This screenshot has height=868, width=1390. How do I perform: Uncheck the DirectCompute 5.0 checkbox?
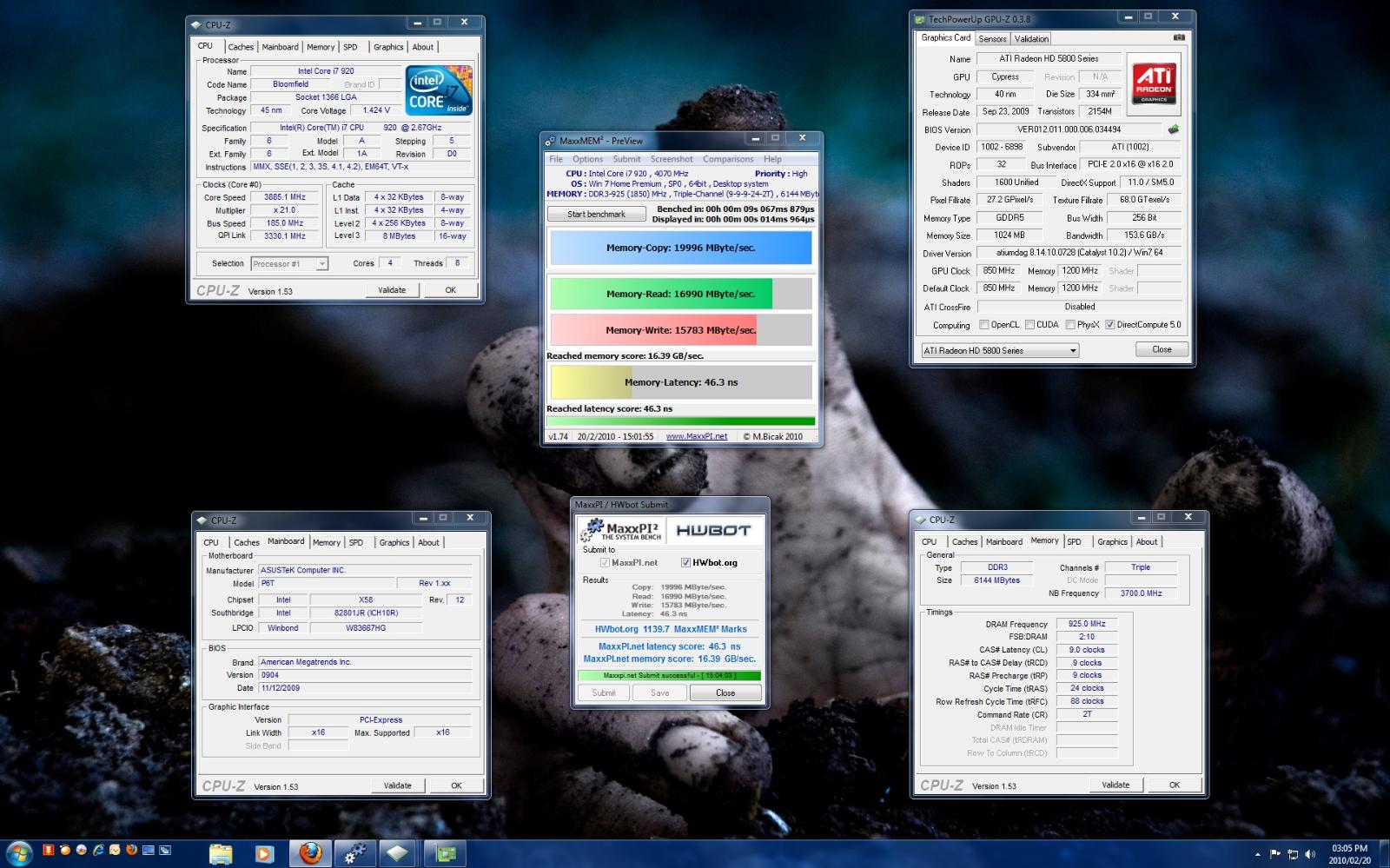click(x=1110, y=325)
